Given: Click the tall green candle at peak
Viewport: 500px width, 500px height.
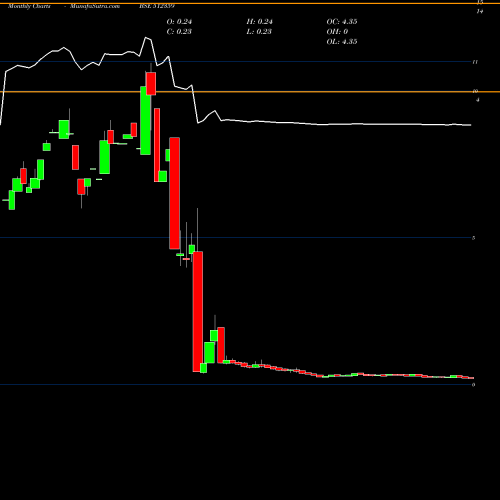Looking at the screenshot, I should [x=145, y=120].
